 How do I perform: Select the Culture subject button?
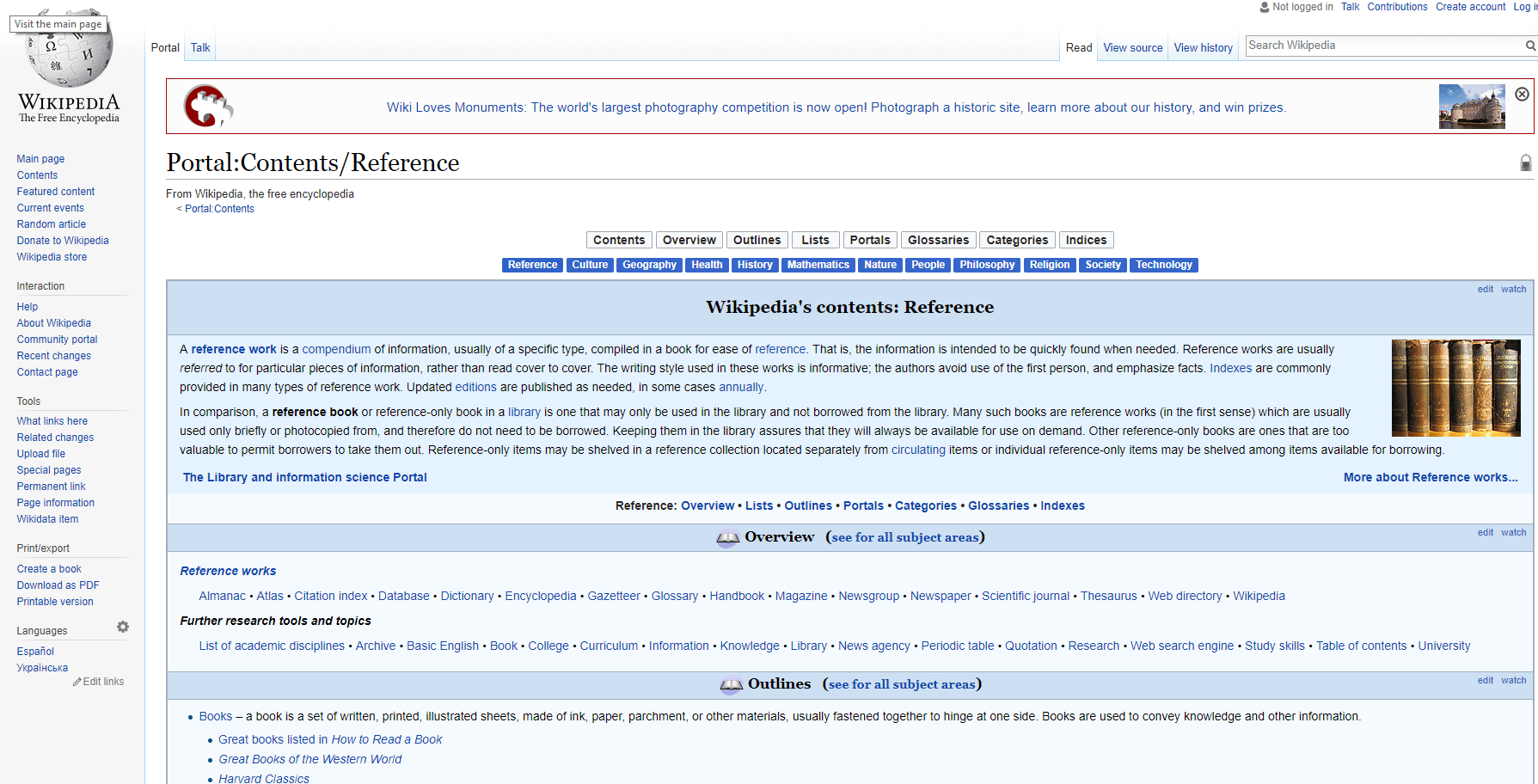590,265
